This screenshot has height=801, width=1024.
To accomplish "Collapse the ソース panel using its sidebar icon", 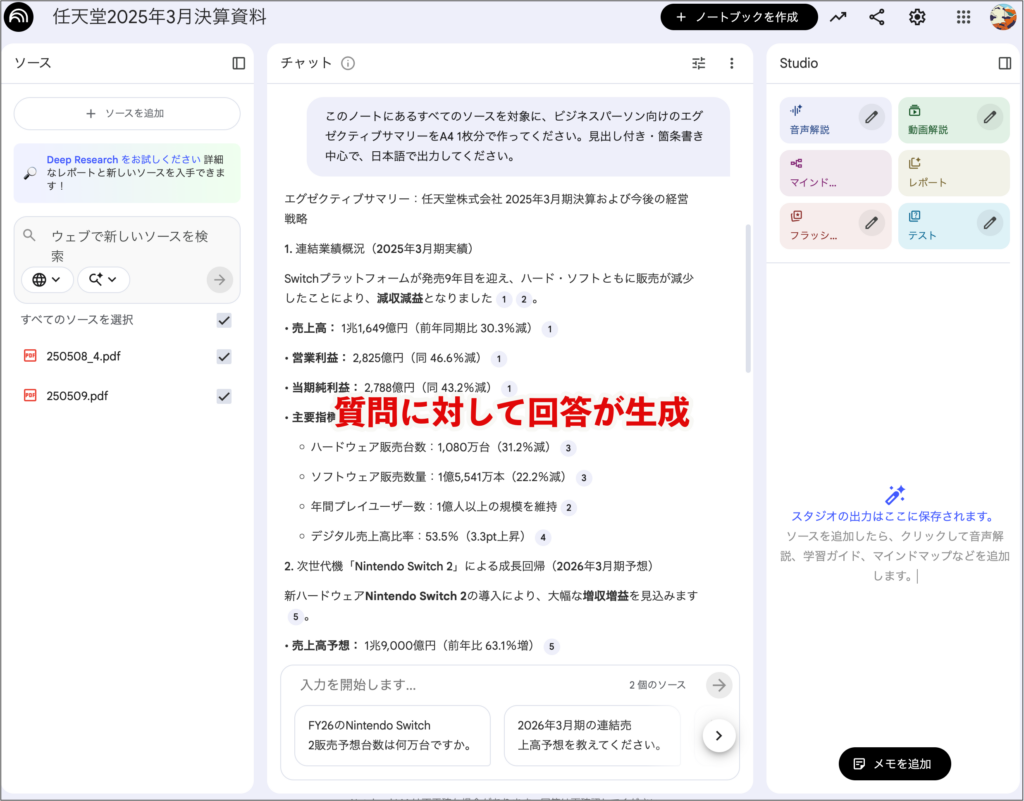I will (x=238, y=63).
